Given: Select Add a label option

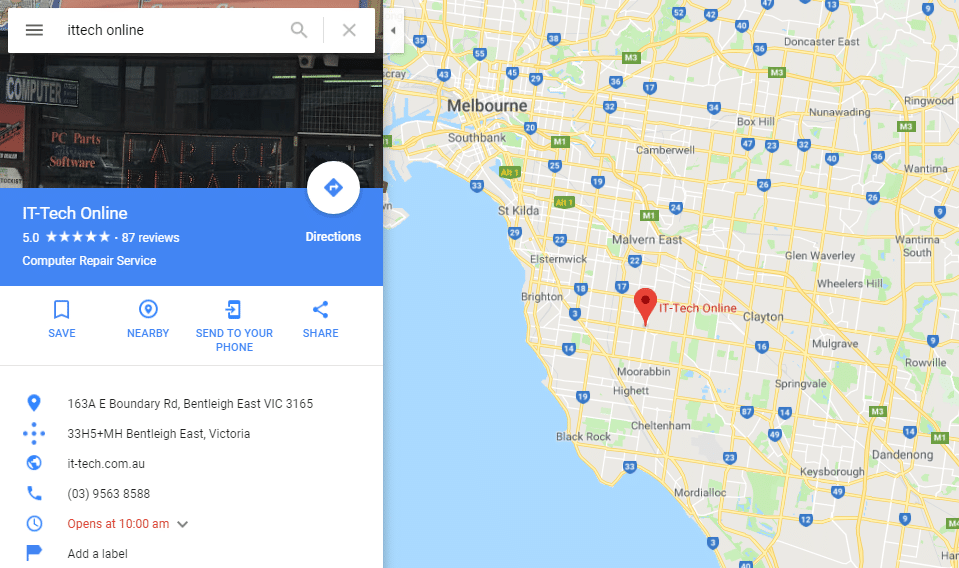Looking at the screenshot, I should [97, 553].
